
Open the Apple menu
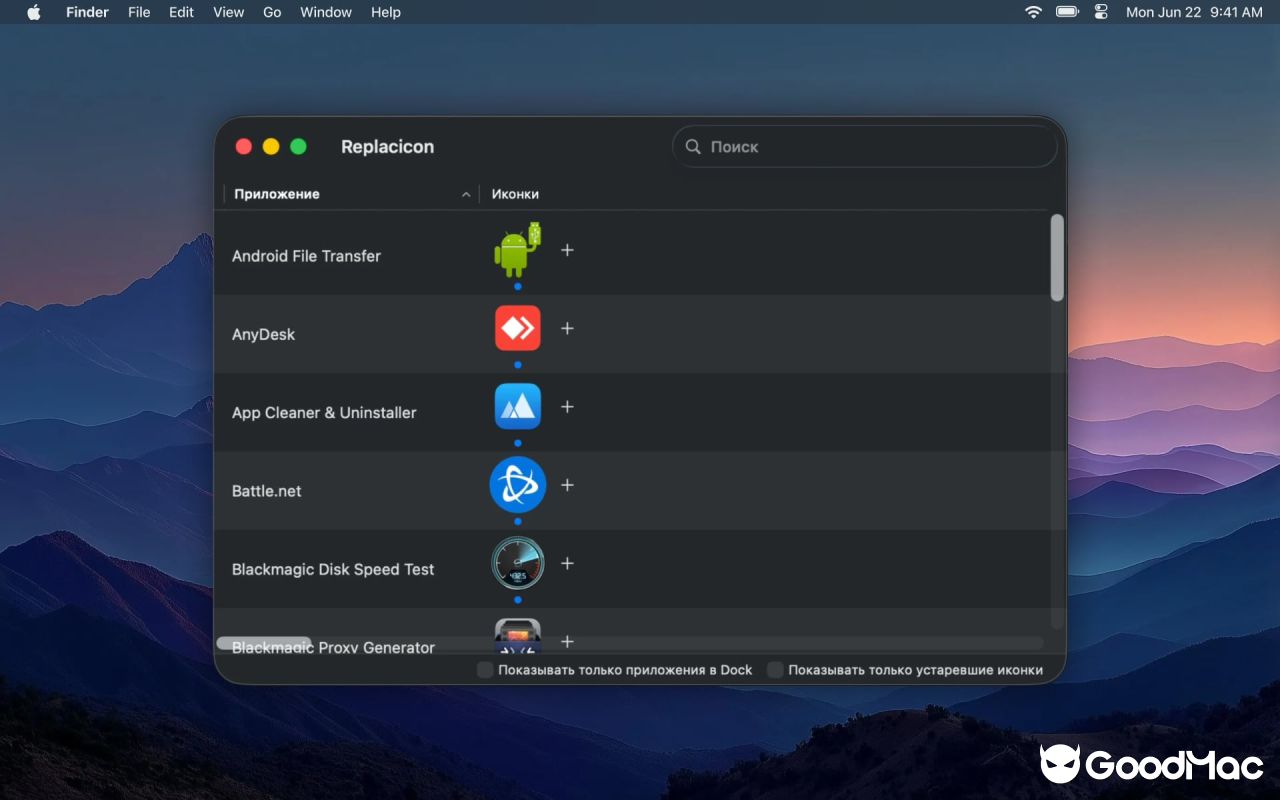pyautogui.click(x=33, y=12)
